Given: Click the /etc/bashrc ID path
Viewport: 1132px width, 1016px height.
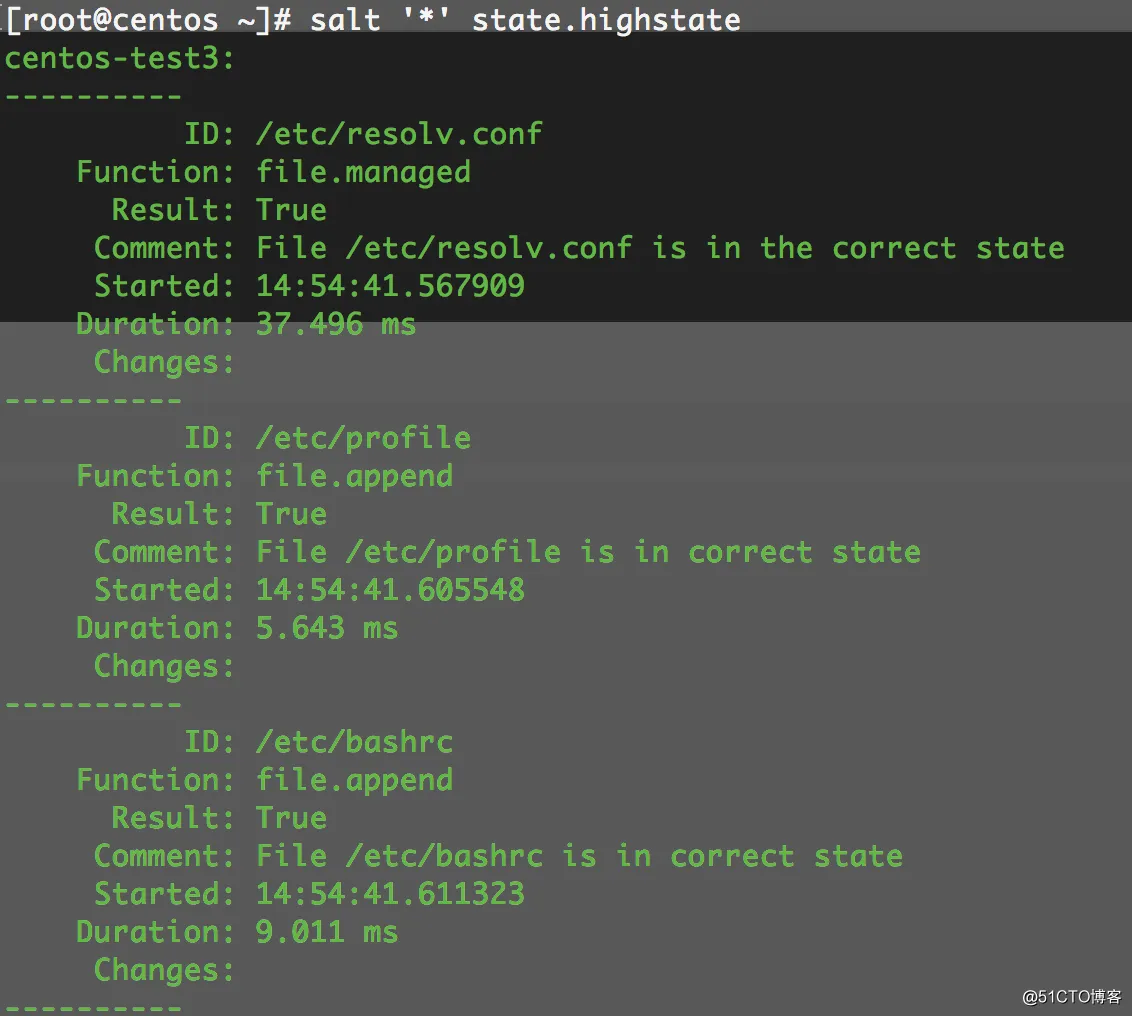Looking at the screenshot, I should (x=354, y=741).
